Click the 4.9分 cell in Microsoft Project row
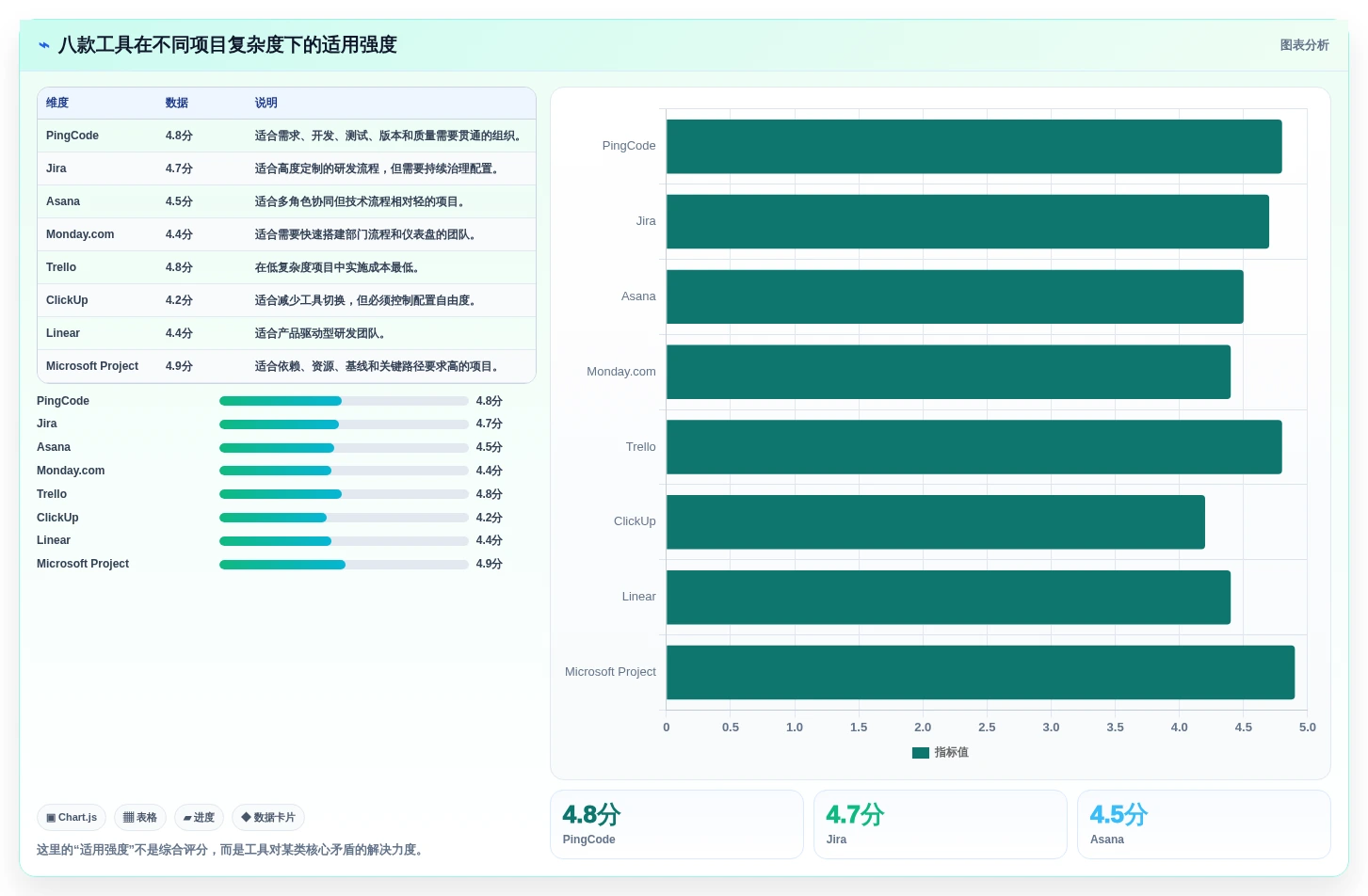The image size is (1368, 896). pos(179,366)
